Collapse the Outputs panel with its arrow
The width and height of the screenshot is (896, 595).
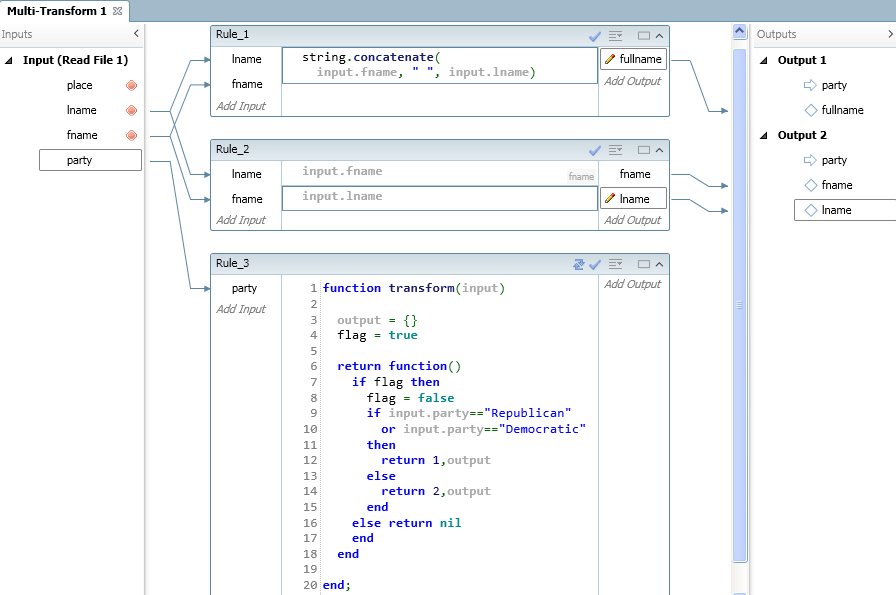890,34
